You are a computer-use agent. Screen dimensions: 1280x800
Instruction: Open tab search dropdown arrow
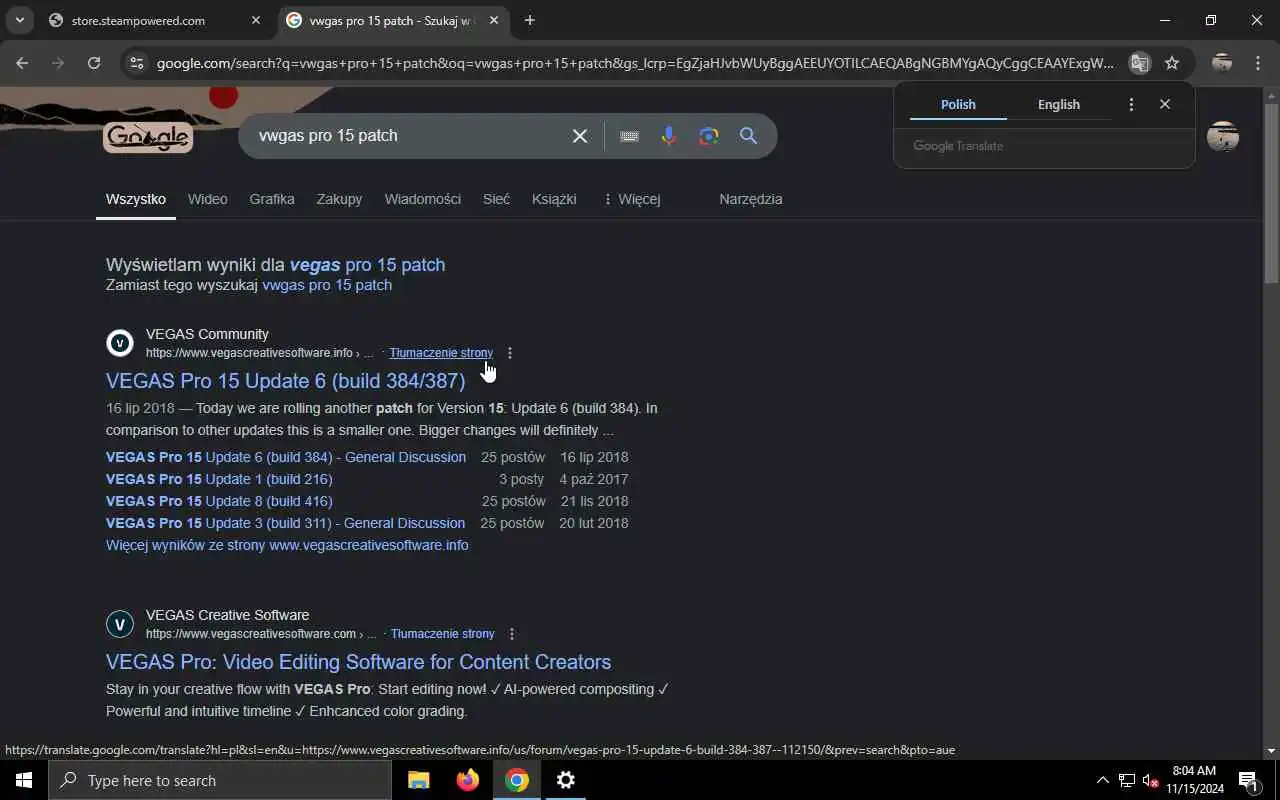(19, 20)
